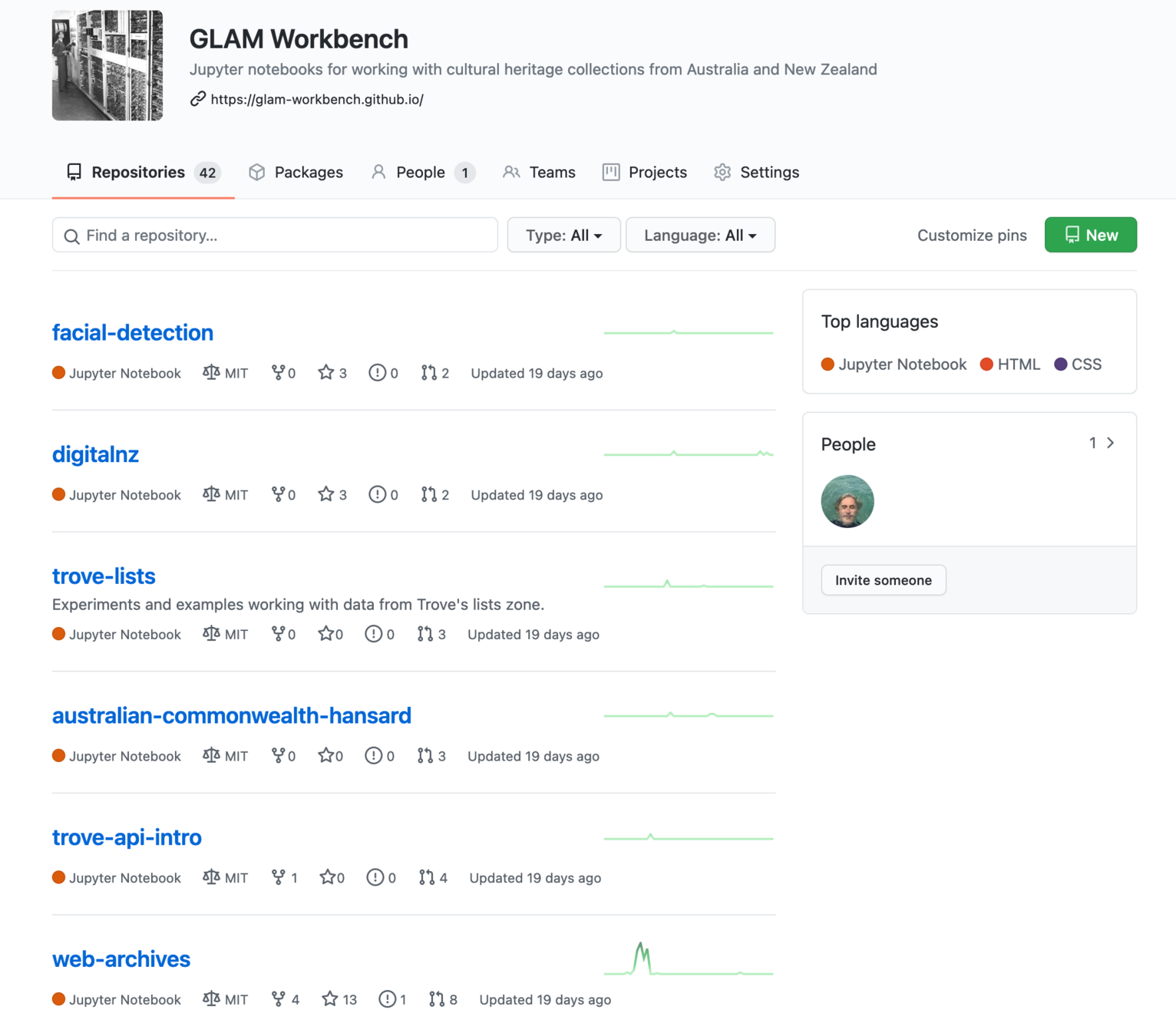The height and width of the screenshot is (1036, 1176).
Task: Switch to the Packages tab
Action: pos(296,173)
